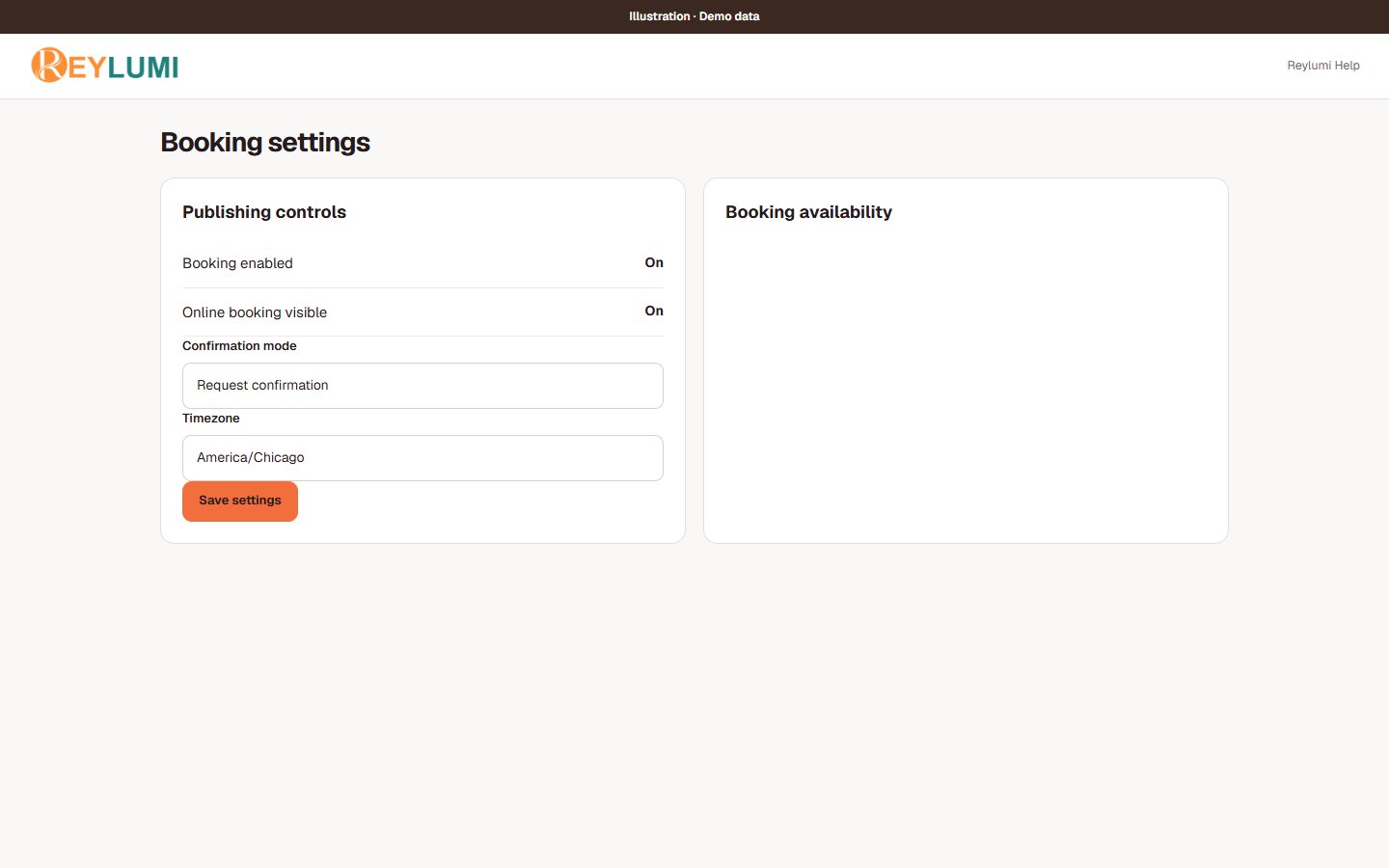
Task: Open the Reylumi Help link
Action: pos(1323,66)
